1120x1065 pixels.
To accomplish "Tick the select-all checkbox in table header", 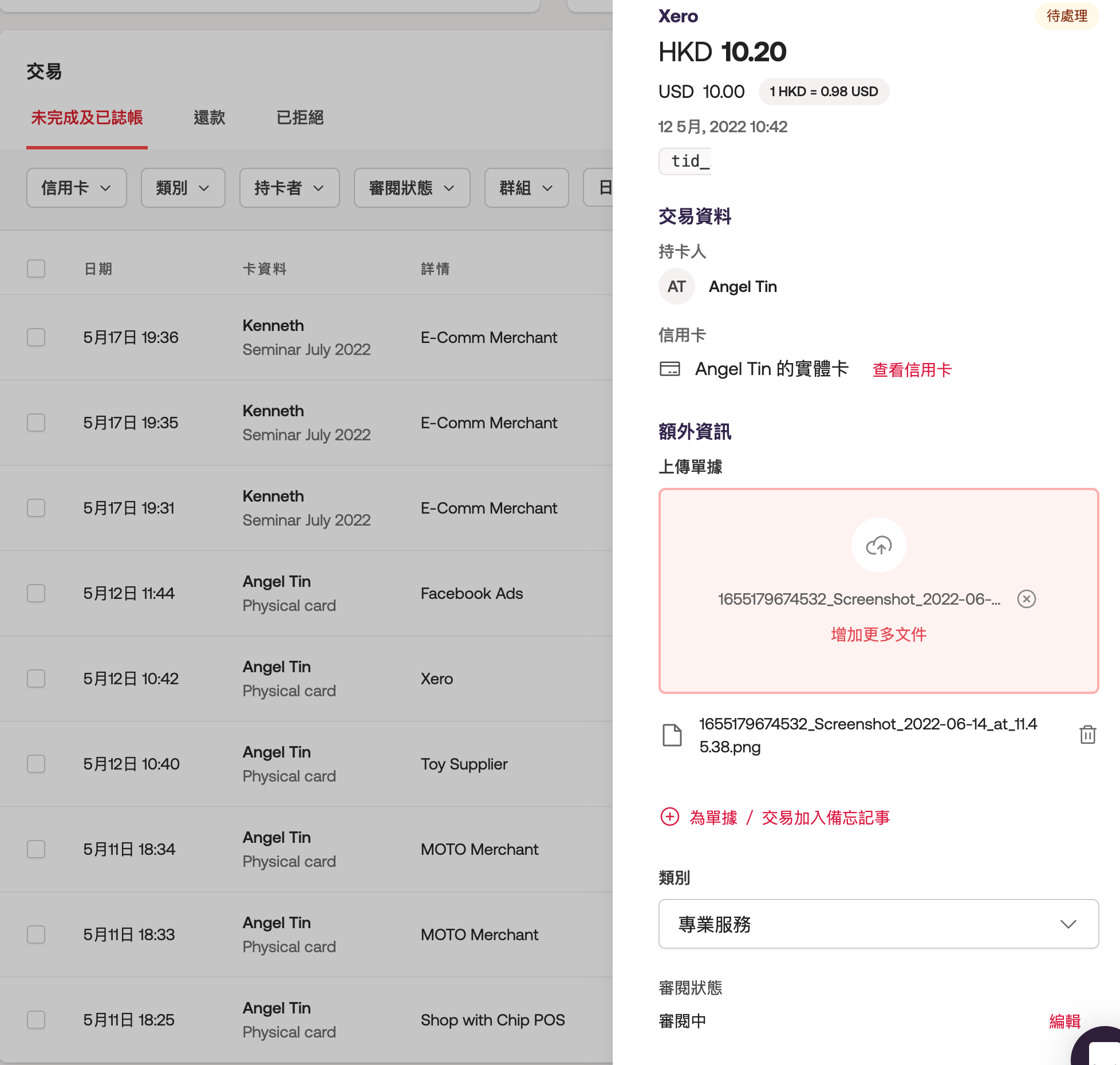I will pos(36,269).
